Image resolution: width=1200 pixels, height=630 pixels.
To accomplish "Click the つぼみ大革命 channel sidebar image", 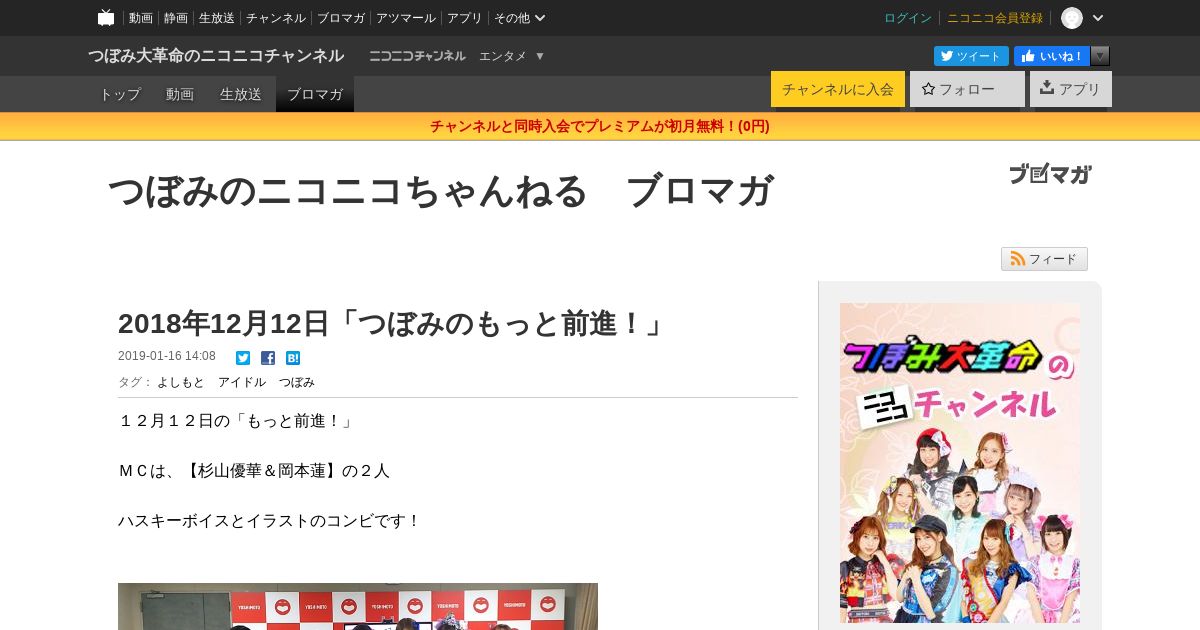I will pos(960,463).
